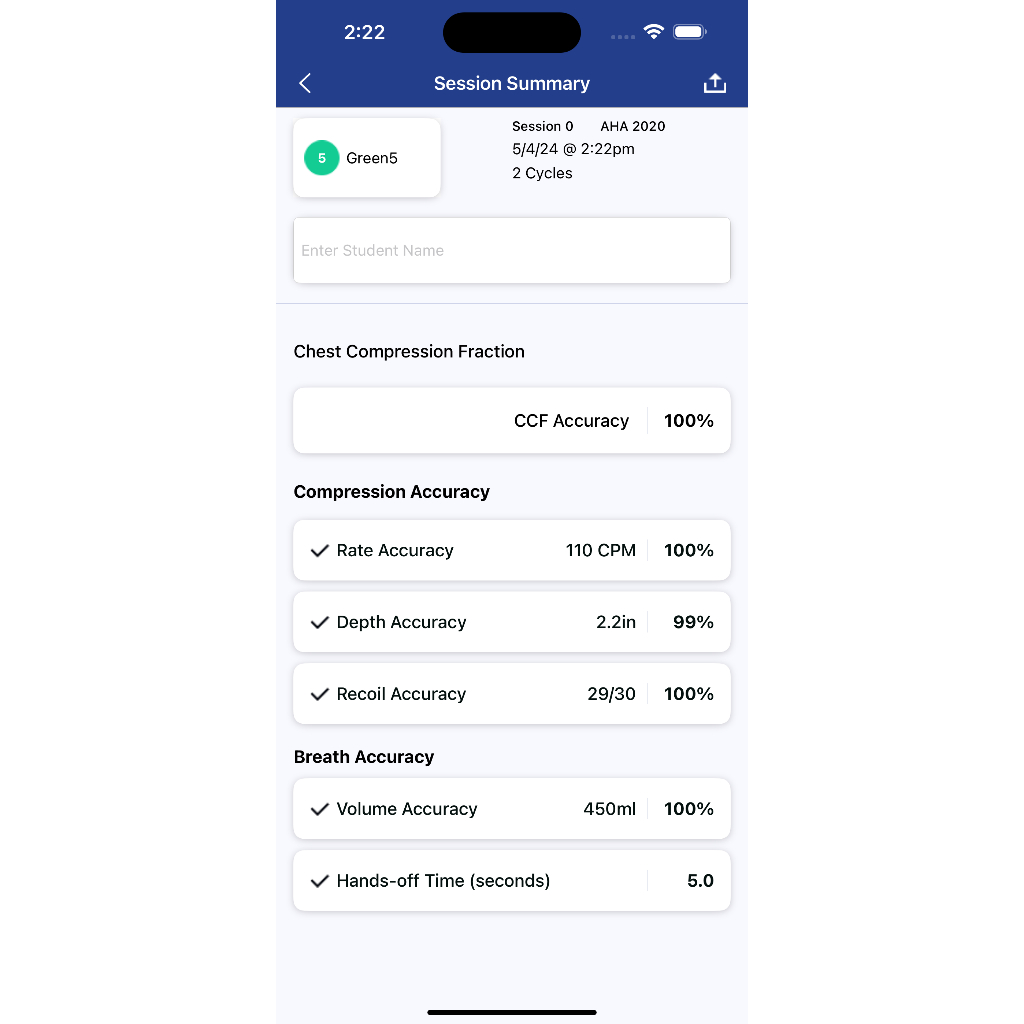This screenshot has width=1024, height=1024.
Task: Expand the Depth Accuracy row
Action: point(512,623)
